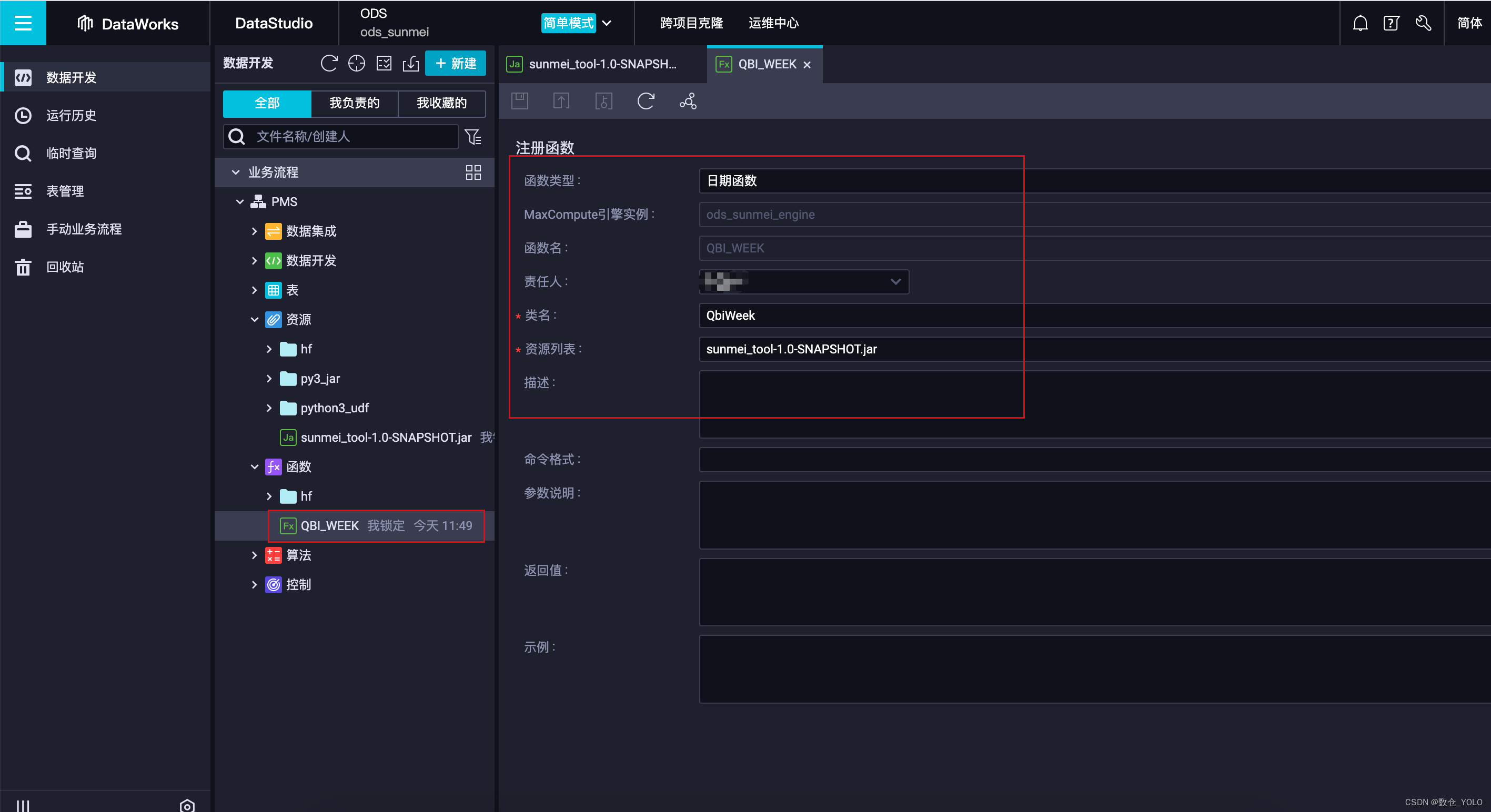
Task: Refresh the data development tree
Action: (329, 63)
